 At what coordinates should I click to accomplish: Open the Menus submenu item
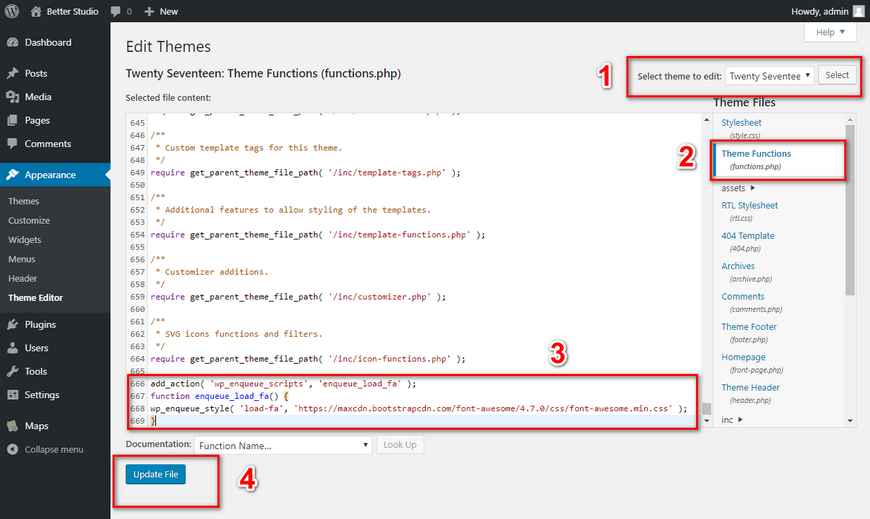pyautogui.click(x=22, y=259)
